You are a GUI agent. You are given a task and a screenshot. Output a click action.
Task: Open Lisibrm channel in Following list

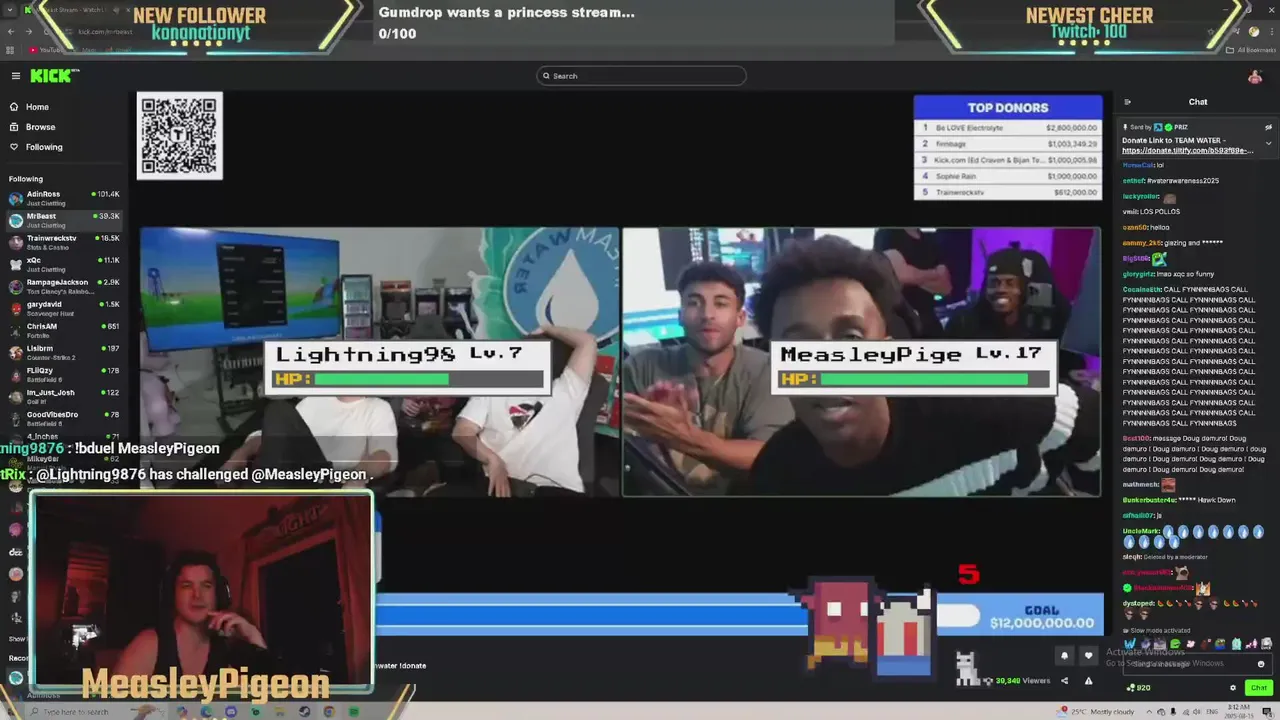(64, 352)
